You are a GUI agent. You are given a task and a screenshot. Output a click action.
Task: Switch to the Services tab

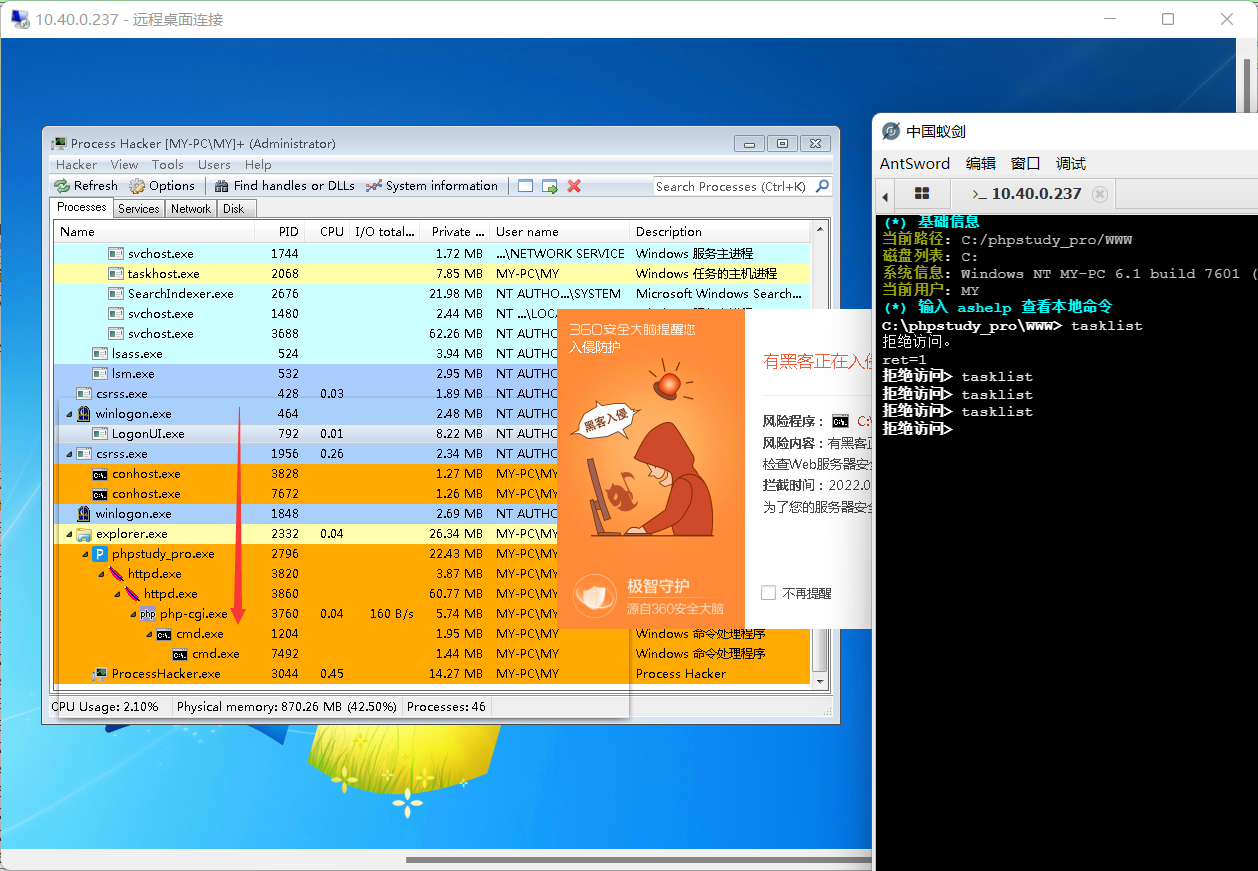tap(138, 209)
